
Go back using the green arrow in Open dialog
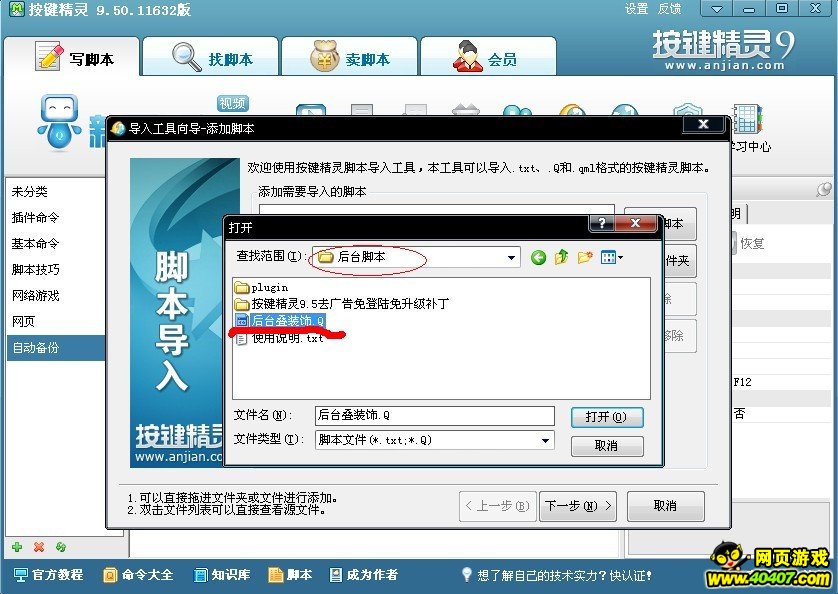[538, 258]
